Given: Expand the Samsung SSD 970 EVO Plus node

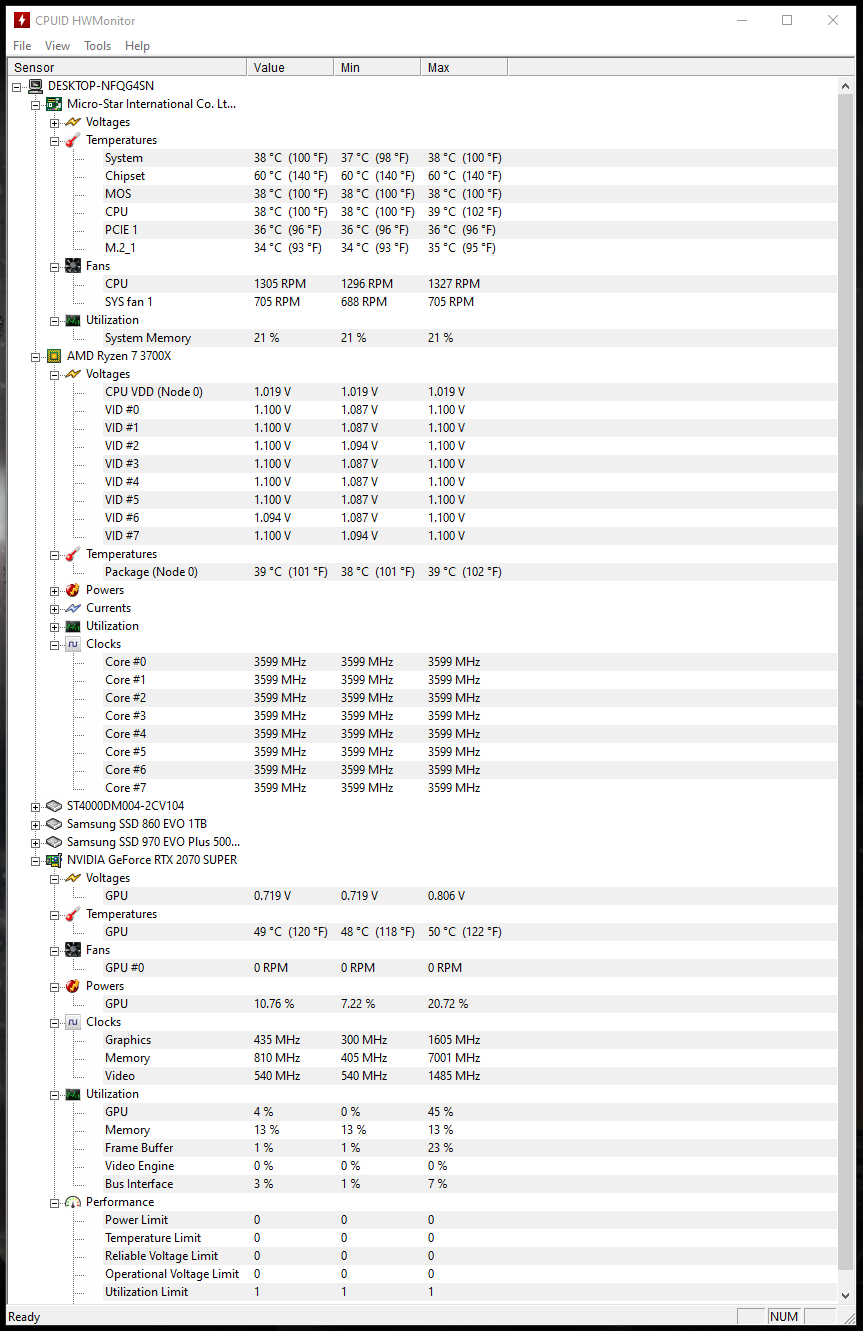Looking at the screenshot, I should coord(36,842).
